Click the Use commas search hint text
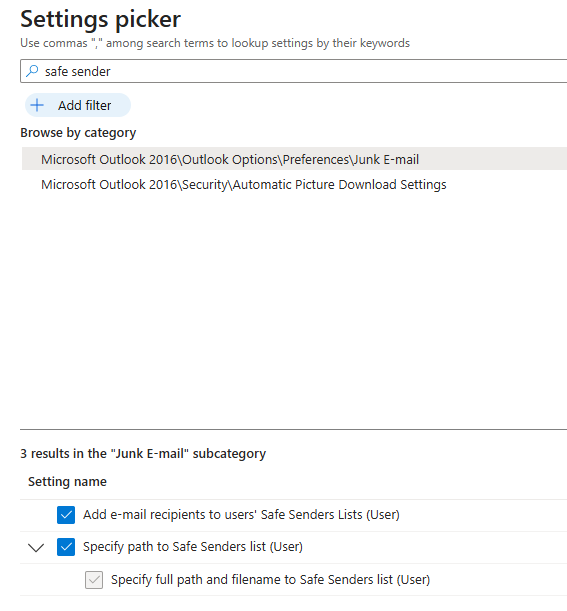 (215, 43)
